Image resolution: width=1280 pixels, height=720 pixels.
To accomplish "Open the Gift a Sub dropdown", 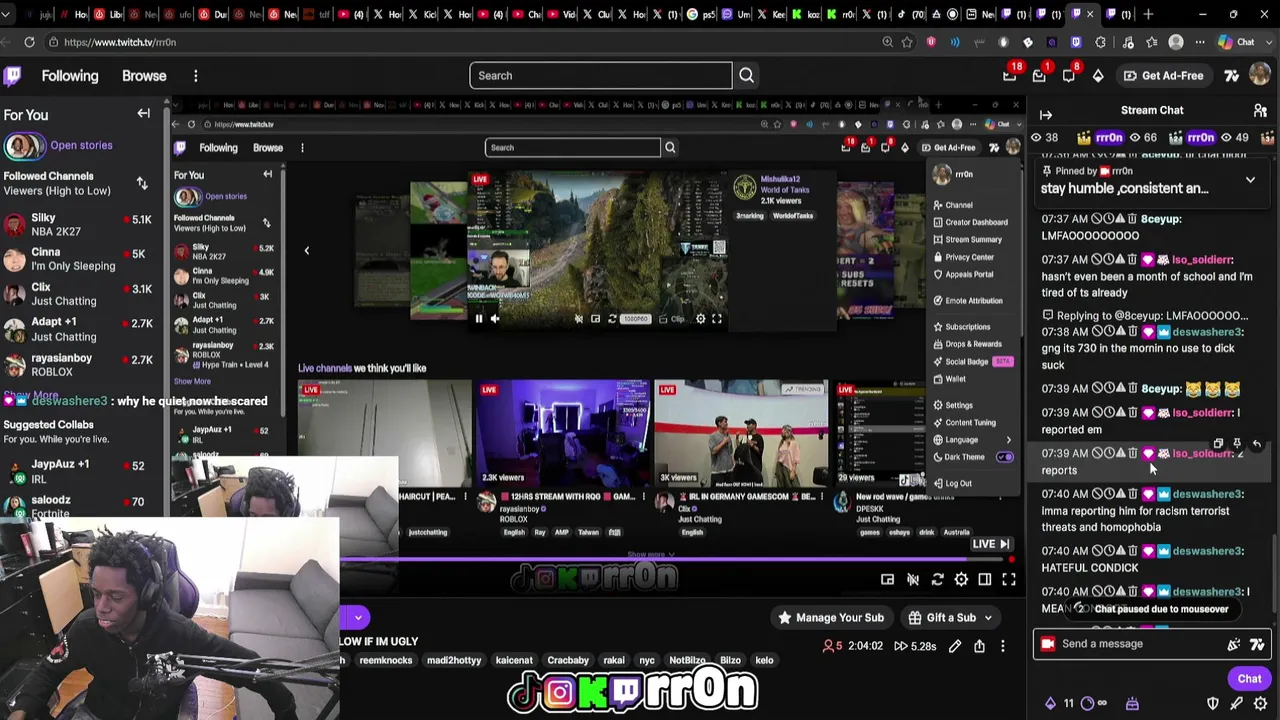I will pos(951,618).
